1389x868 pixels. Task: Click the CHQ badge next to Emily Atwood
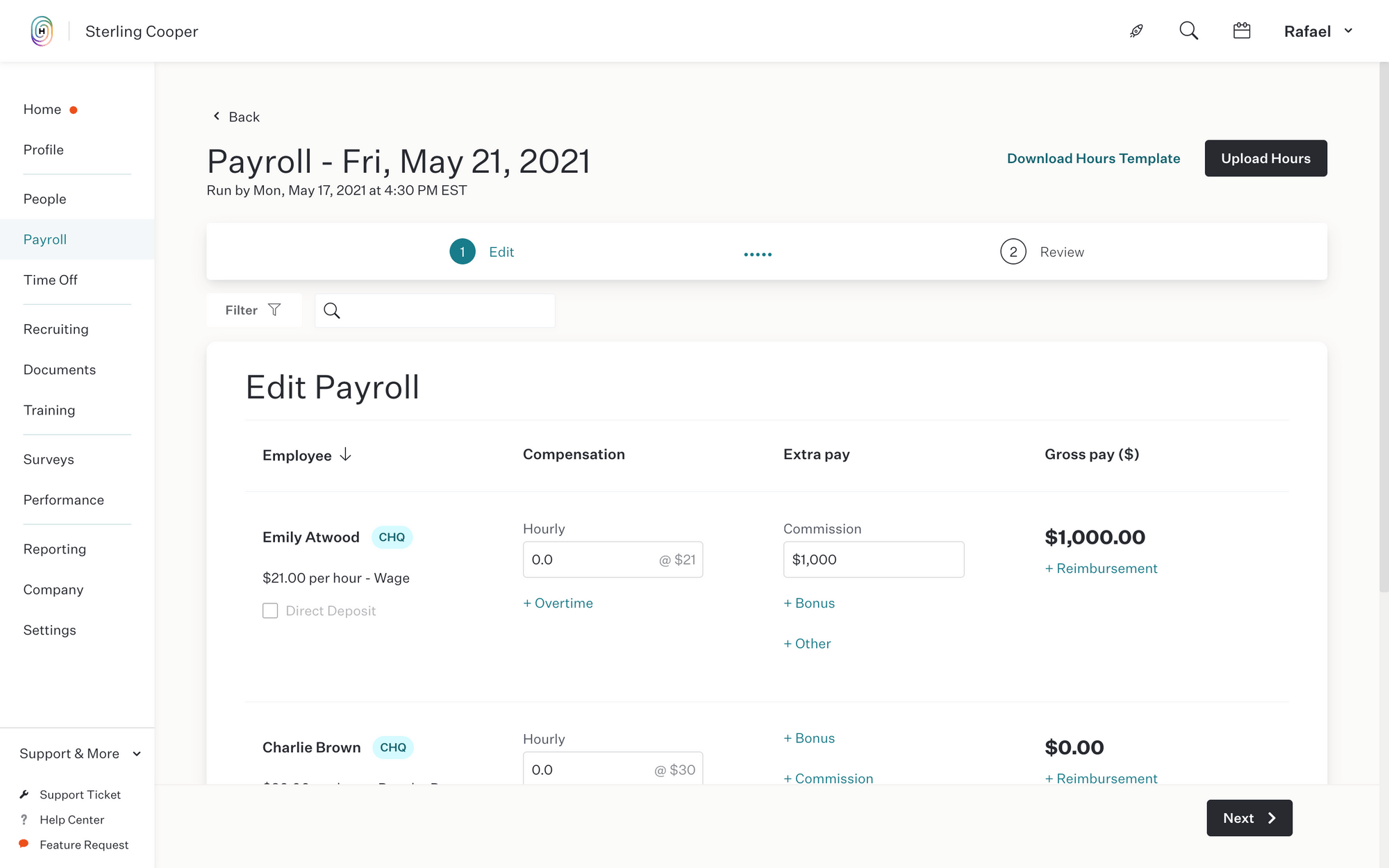pyautogui.click(x=392, y=537)
